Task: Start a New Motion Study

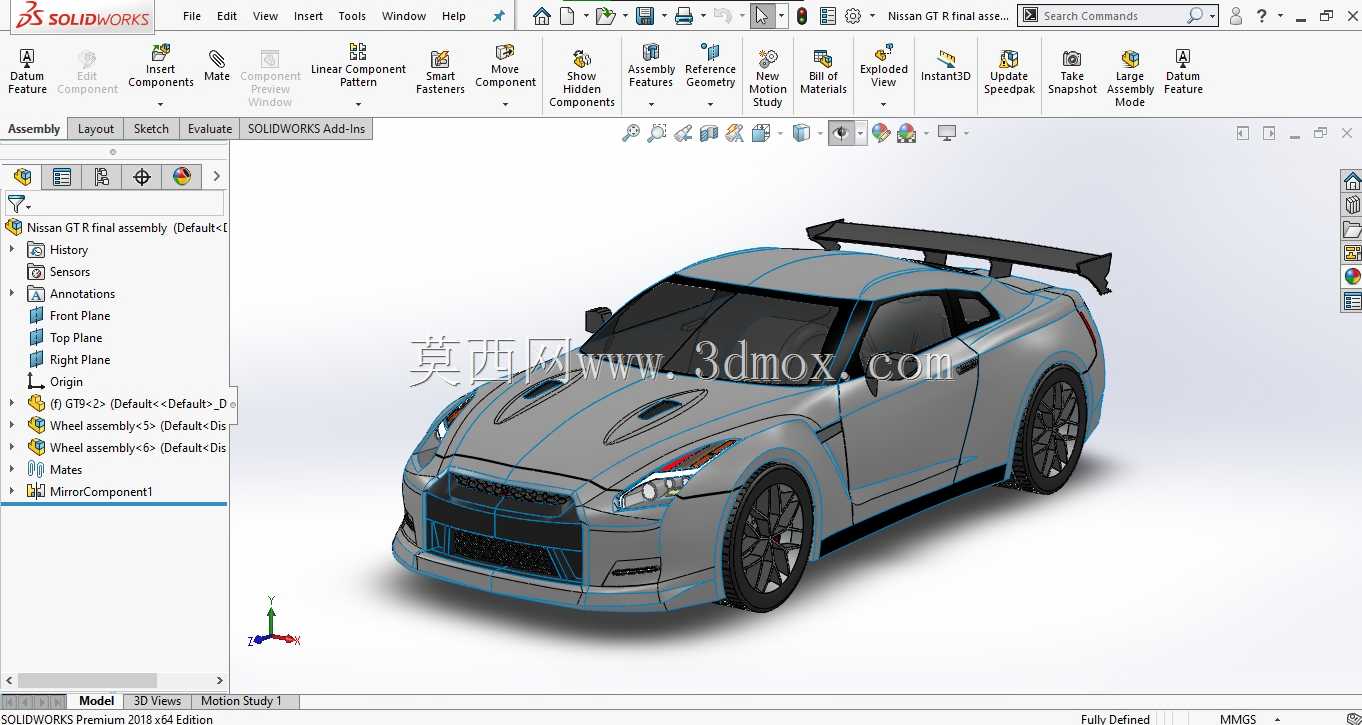Action: 767,76
